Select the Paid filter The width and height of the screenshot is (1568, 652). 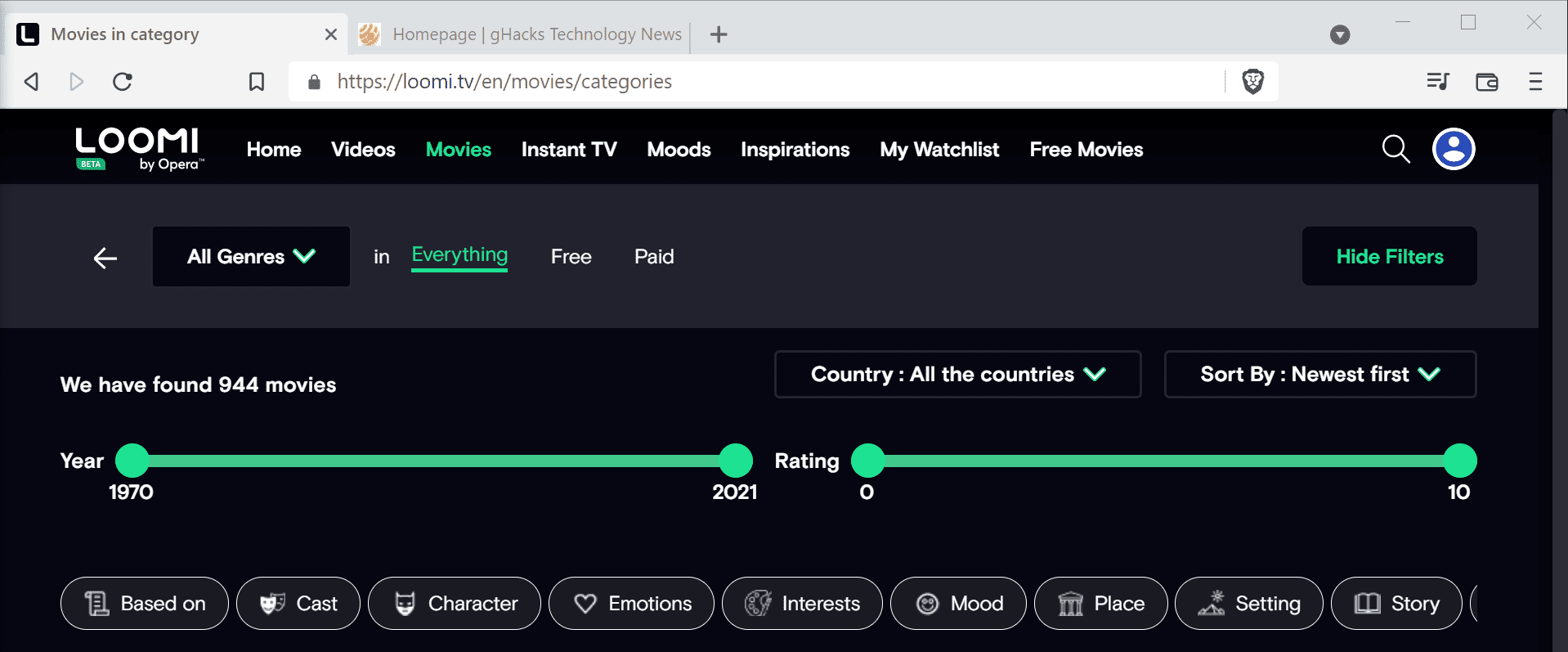click(654, 256)
